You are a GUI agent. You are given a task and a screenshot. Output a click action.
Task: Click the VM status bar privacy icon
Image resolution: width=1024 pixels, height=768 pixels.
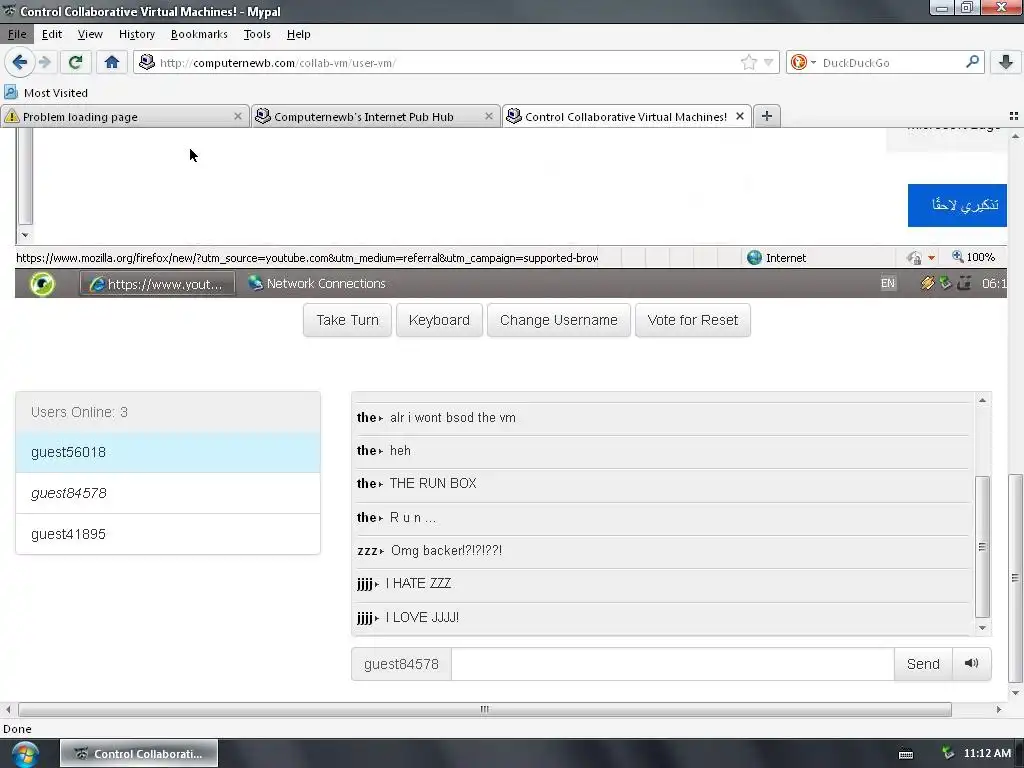[914, 257]
